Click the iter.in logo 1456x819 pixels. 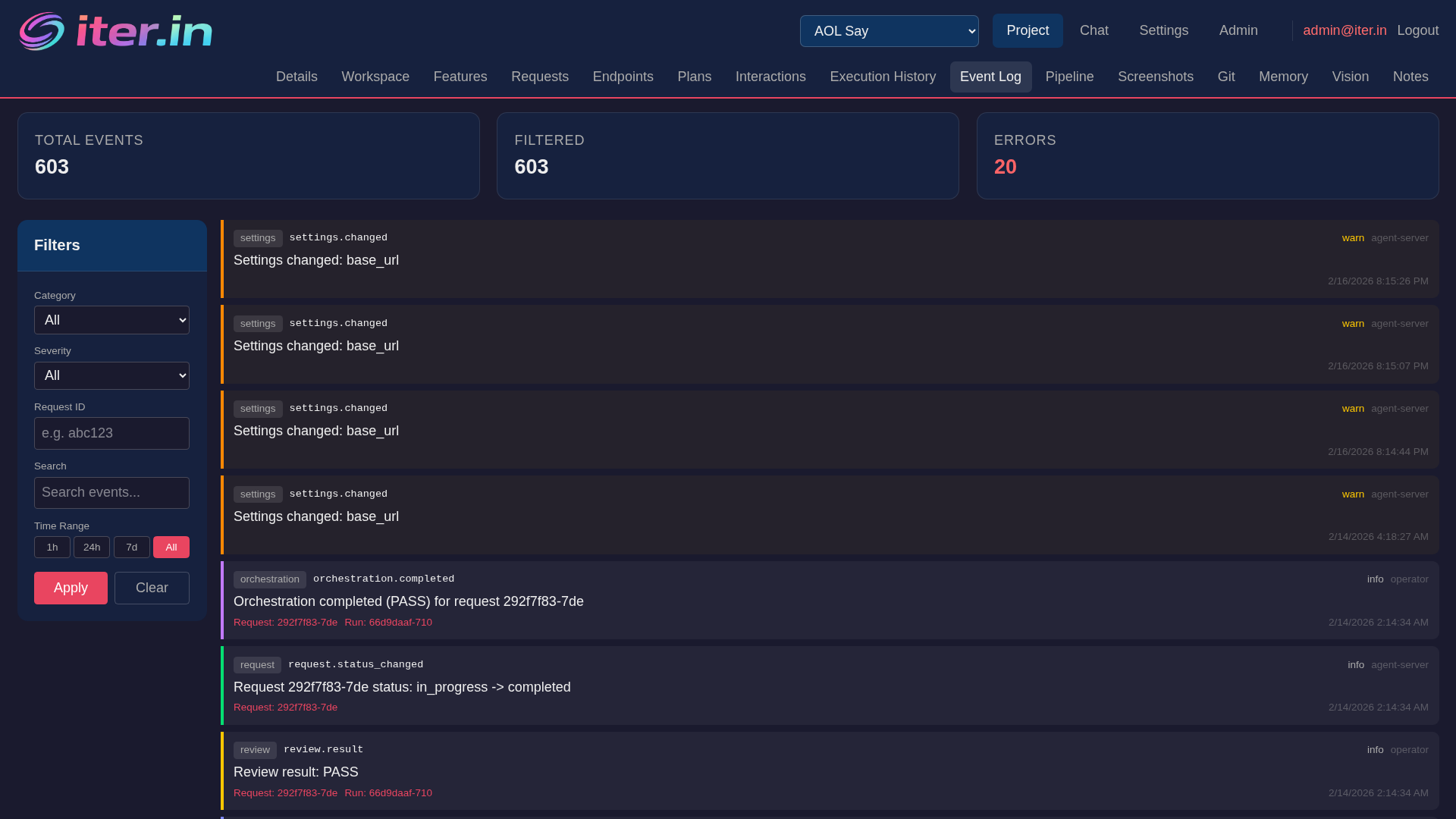coord(115,31)
